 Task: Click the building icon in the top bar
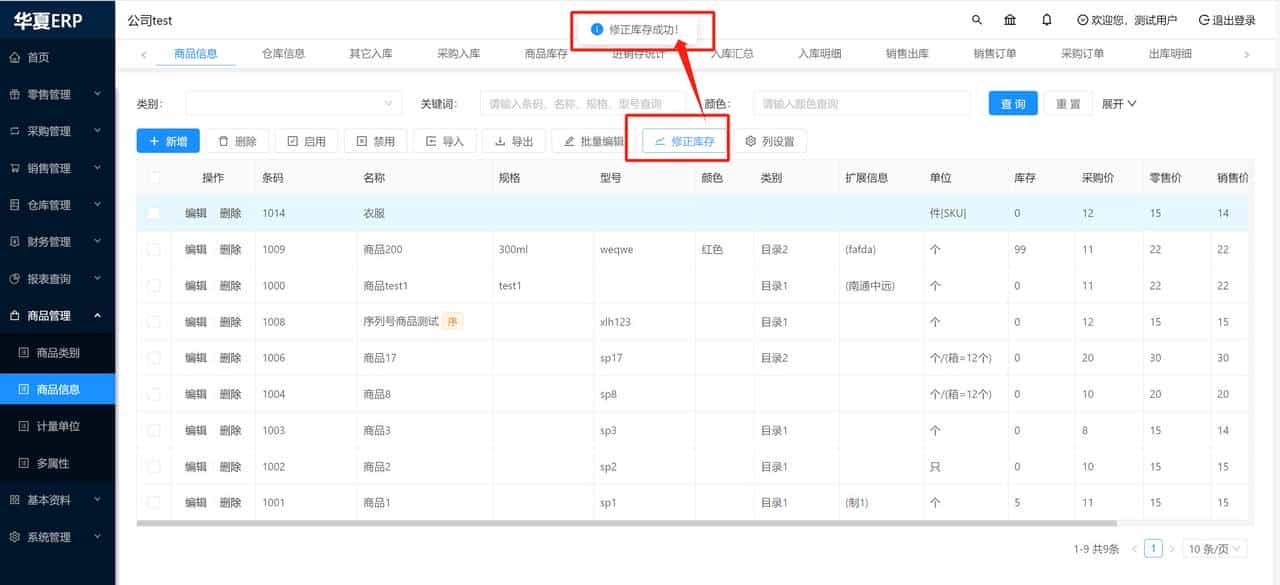[1010, 19]
